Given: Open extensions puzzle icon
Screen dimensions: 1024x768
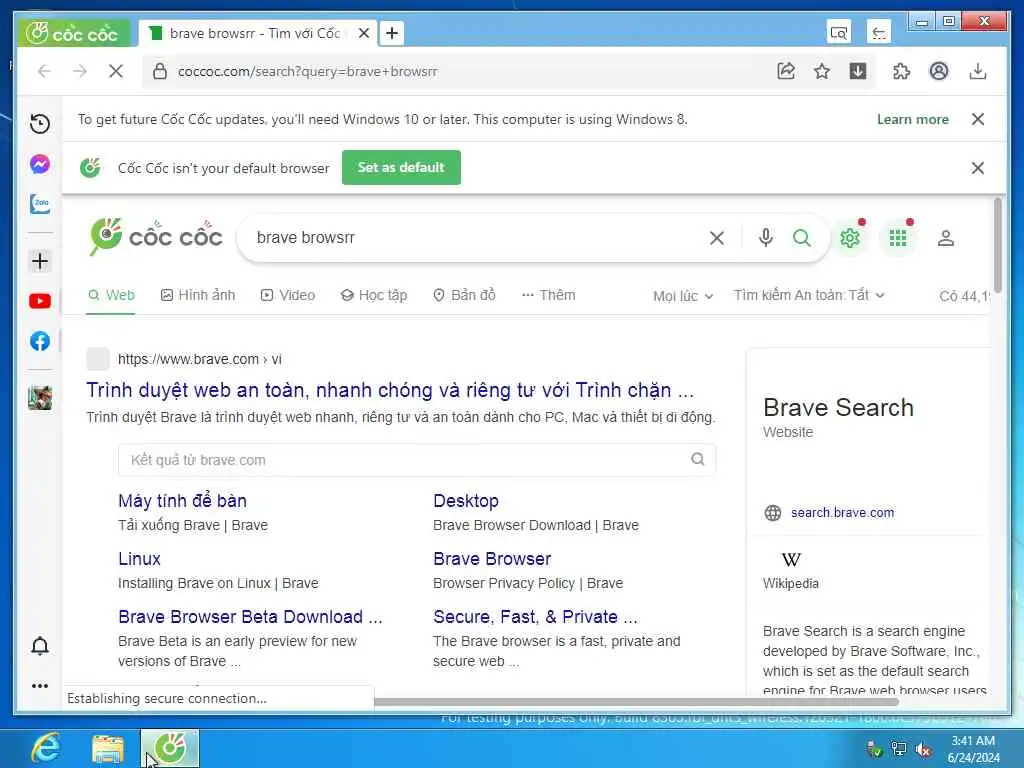Looking at the screenshot, I should 901,71.
